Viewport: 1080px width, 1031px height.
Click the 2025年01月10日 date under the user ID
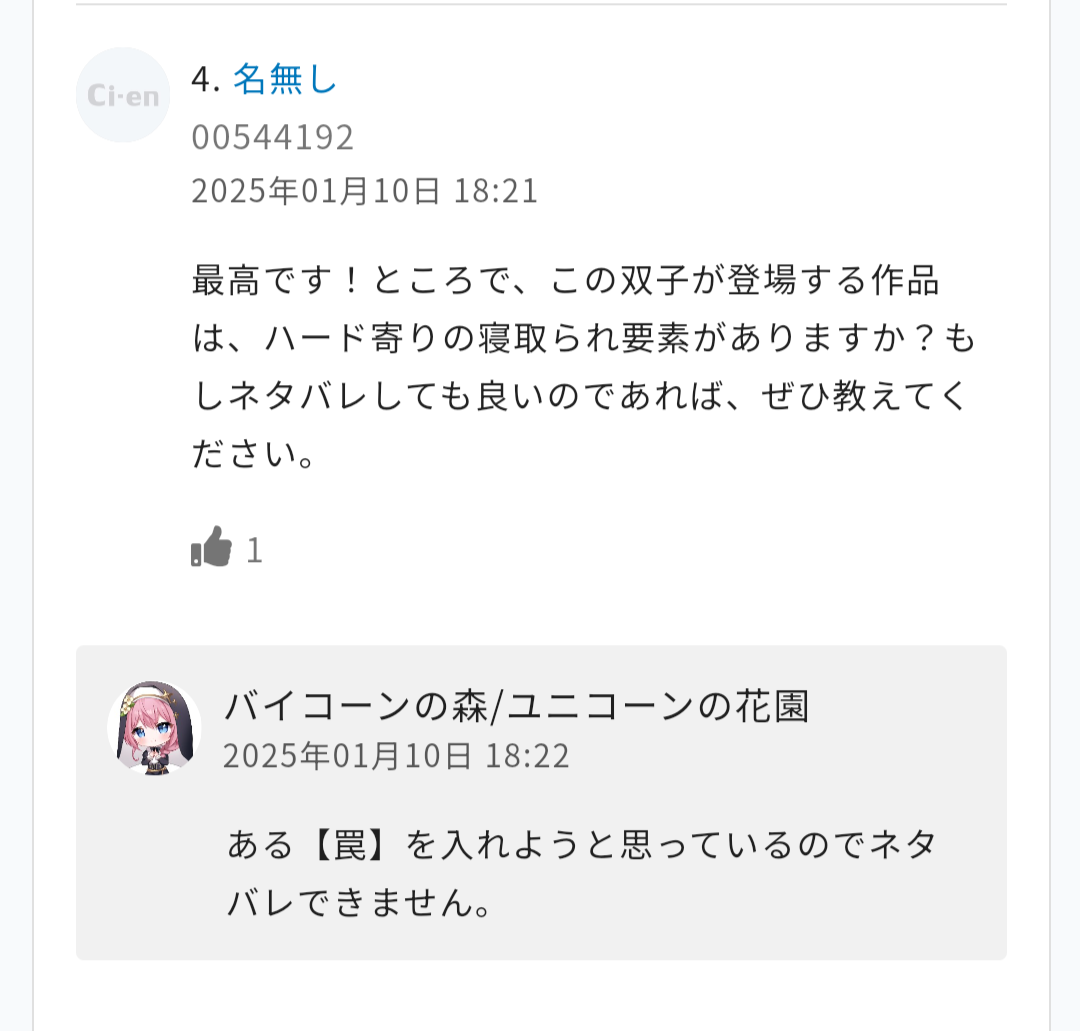316,190
